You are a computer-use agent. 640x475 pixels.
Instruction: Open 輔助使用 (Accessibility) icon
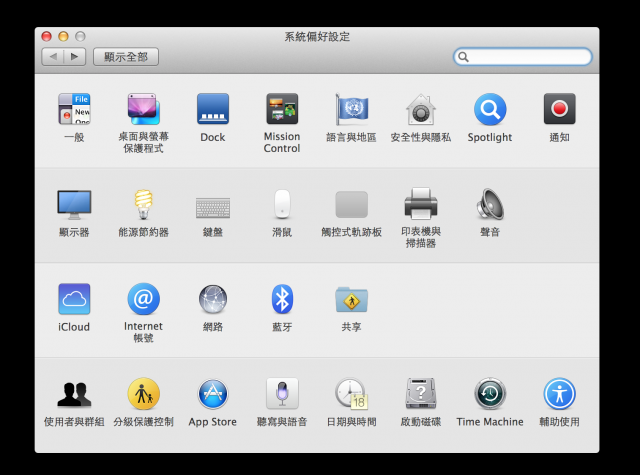(x=559, y=394)
